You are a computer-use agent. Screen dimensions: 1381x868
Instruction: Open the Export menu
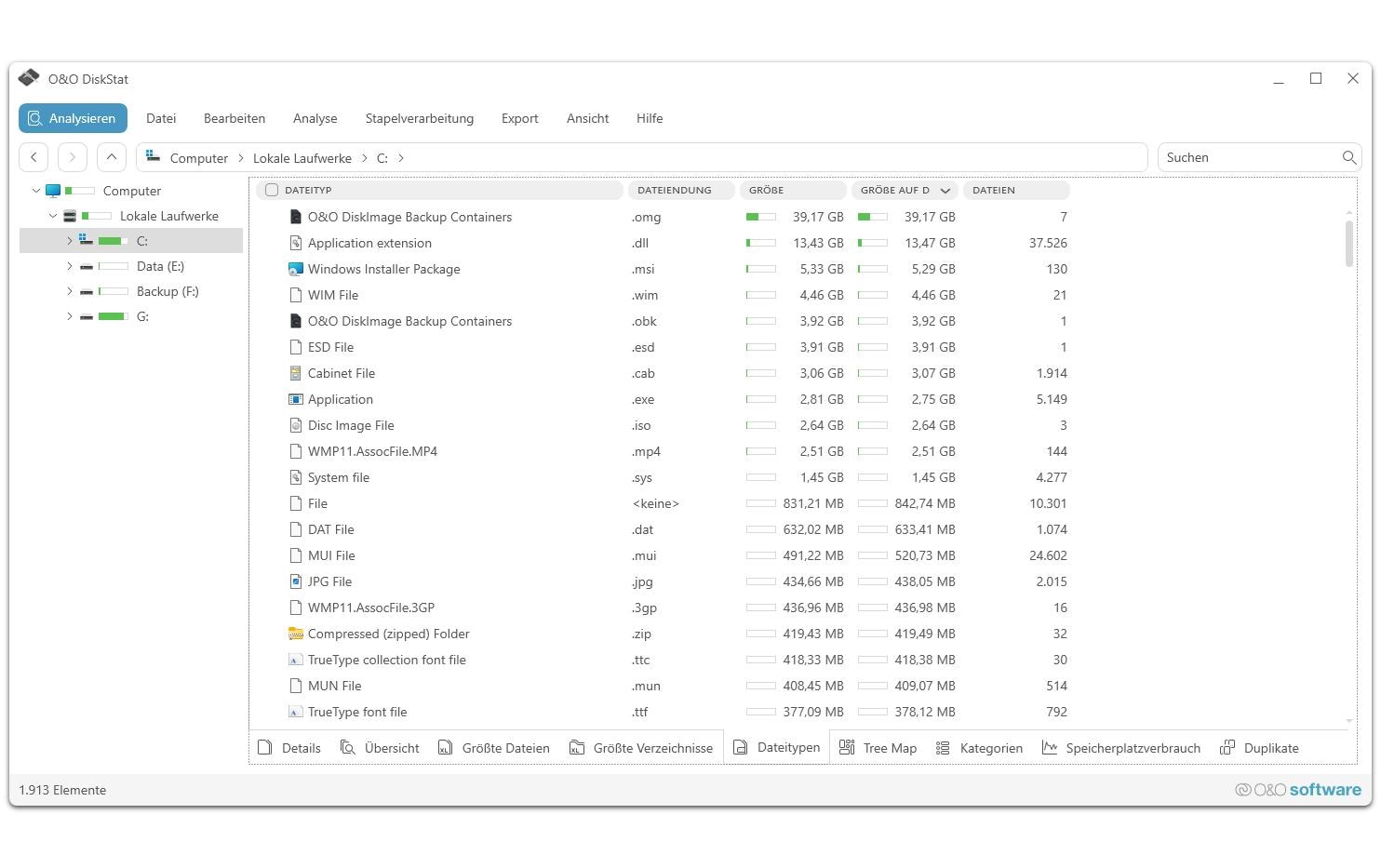click(x=520, y=118)
